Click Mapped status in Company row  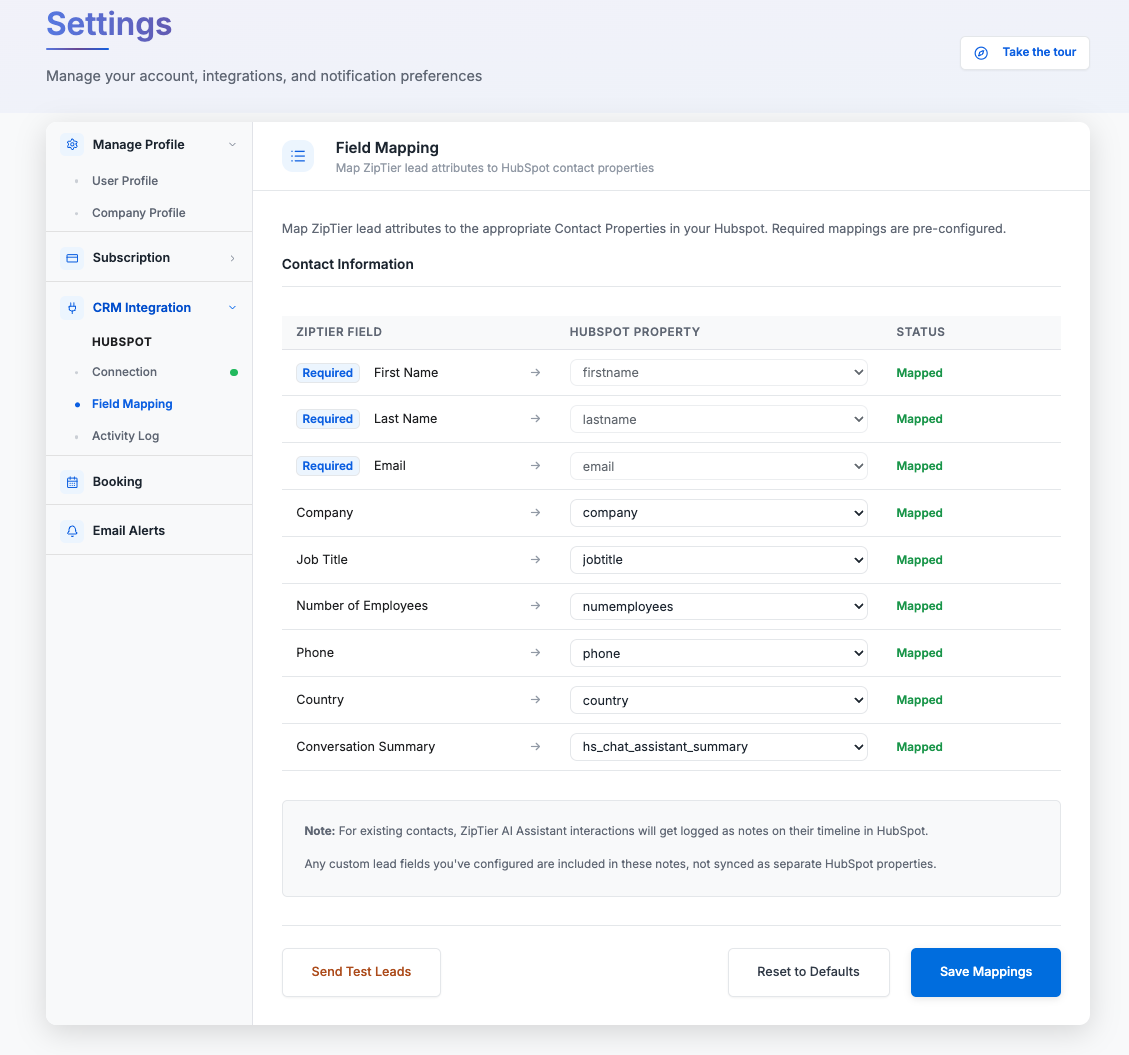(x=919, y=513)
